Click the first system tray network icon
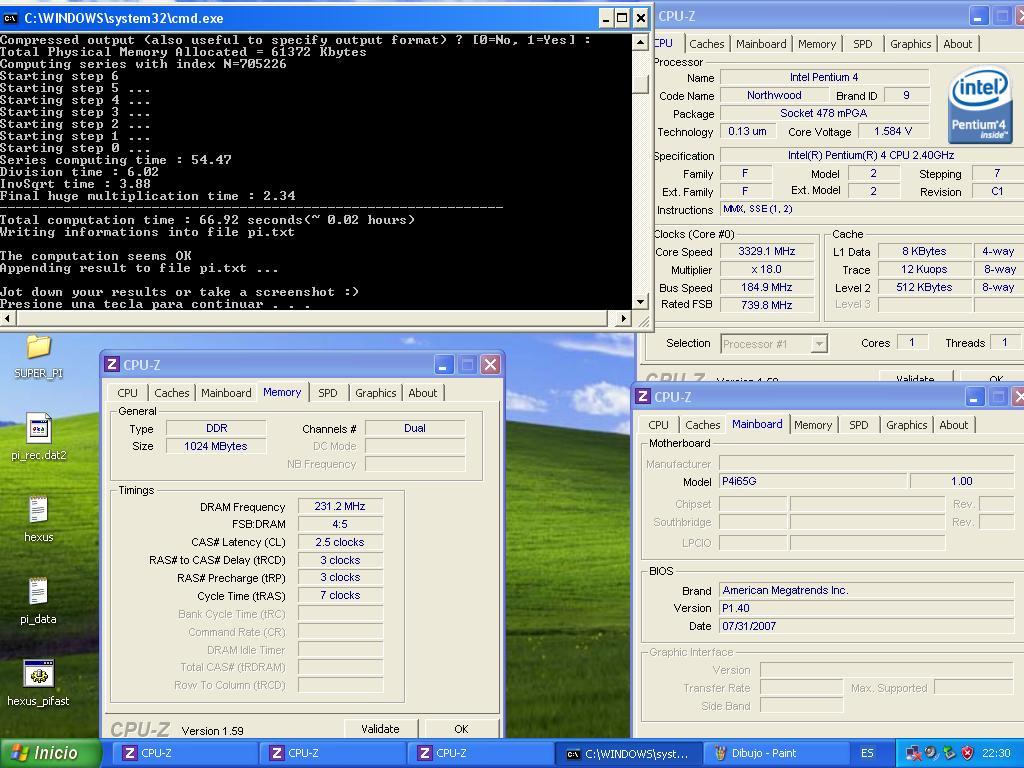 pos(913,753)
